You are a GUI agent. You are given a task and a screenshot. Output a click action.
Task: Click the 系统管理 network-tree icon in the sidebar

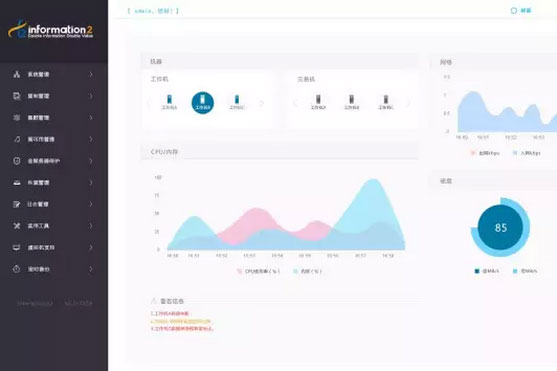[x=17, y=74]
